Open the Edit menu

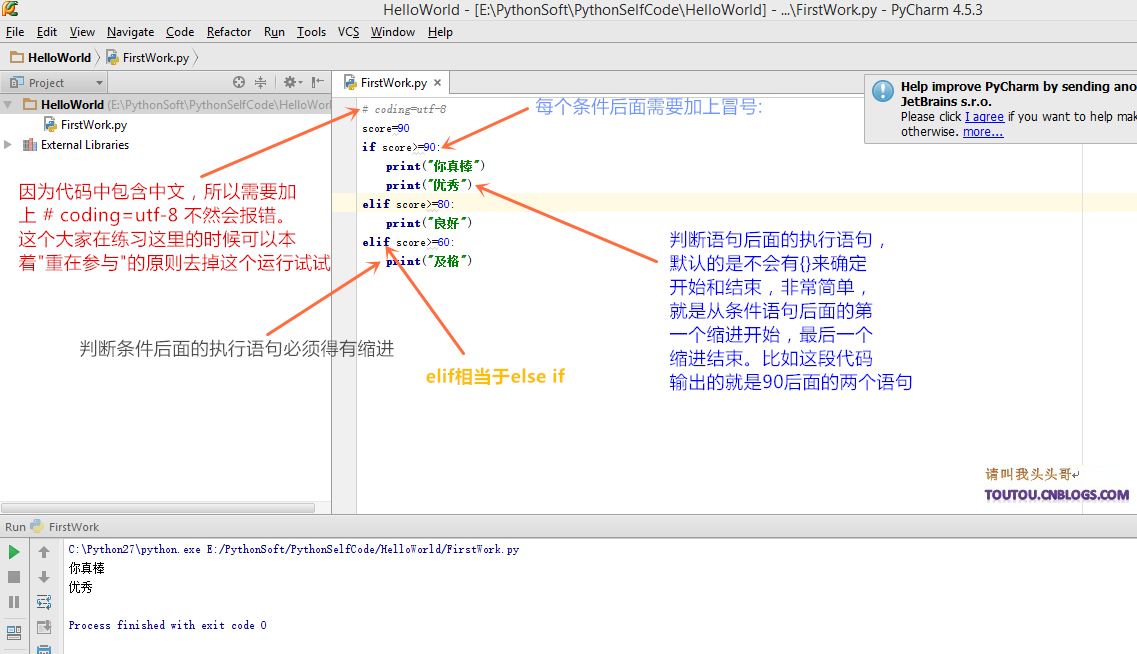pos(46,32)
